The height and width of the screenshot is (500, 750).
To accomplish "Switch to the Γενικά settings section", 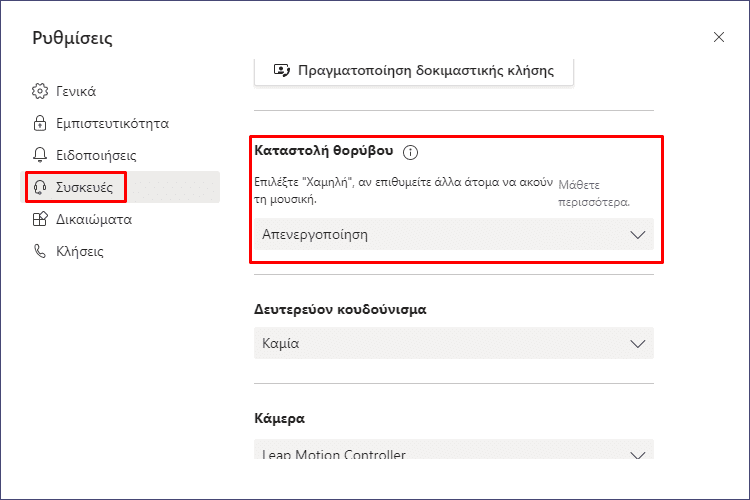I will pos(76,91).
